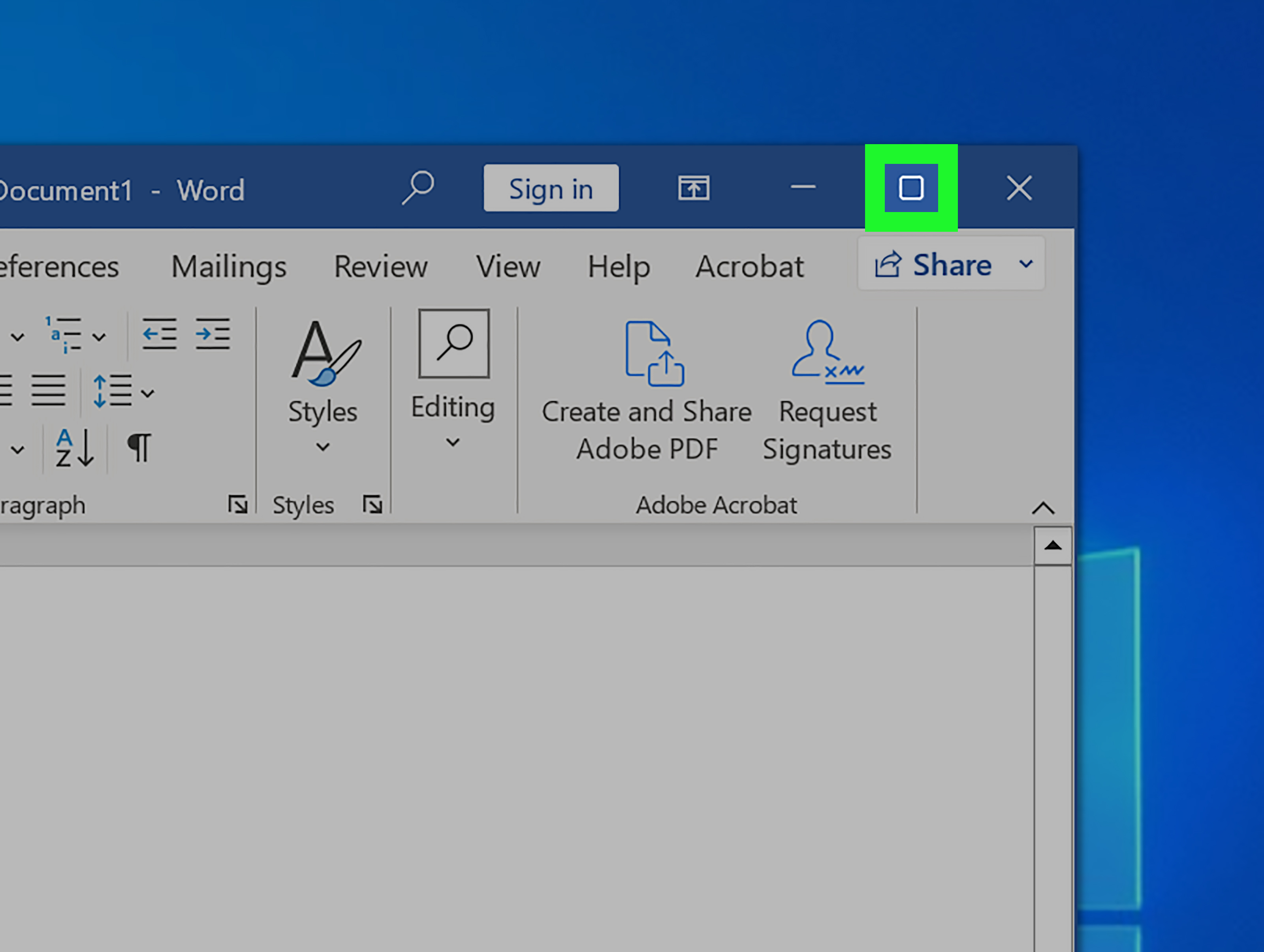1264x952 pixels.
Task: Open the Acrobat ribbon tab
Action: point(749,266)
